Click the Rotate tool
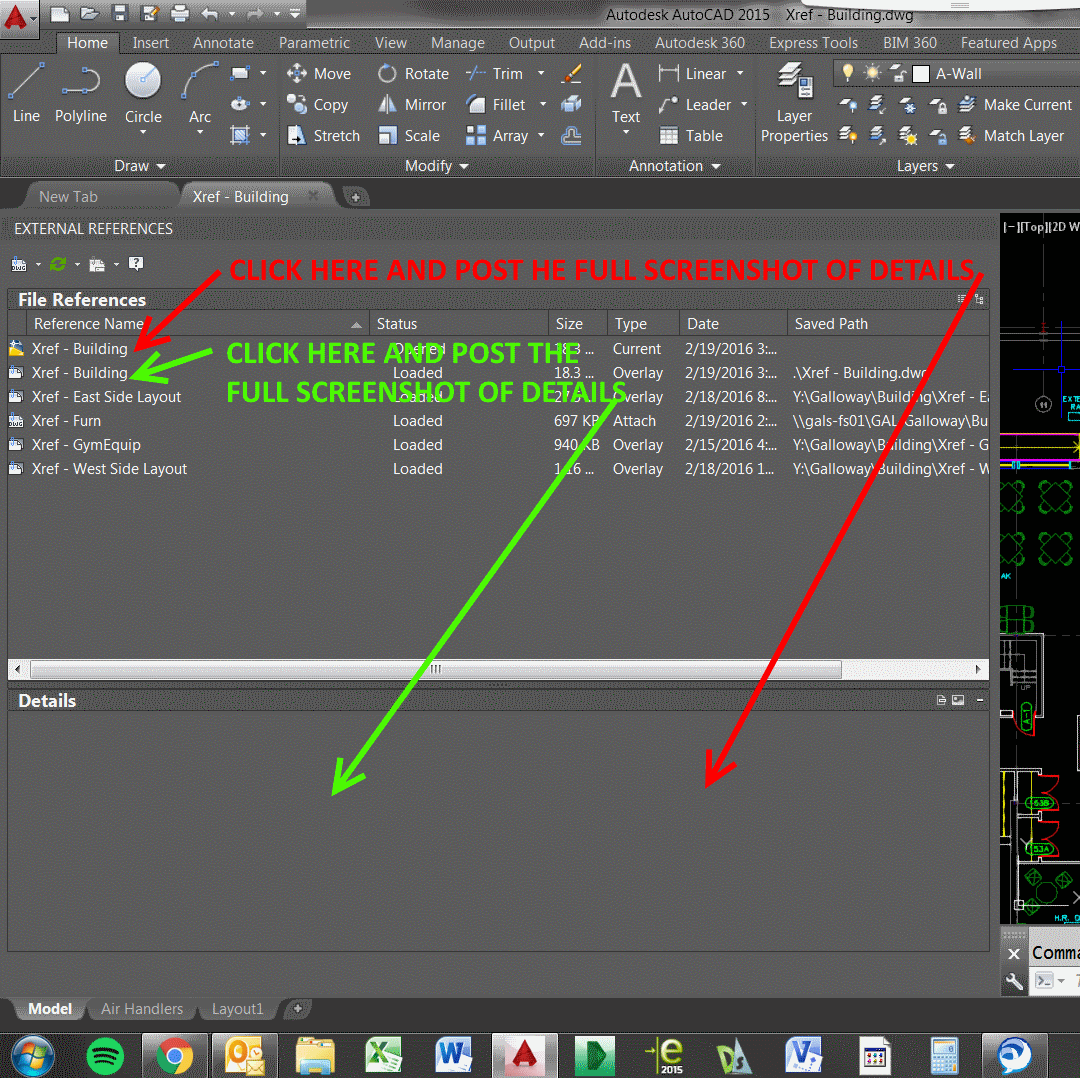Image resolution: width=1080 pixels, height=1078 pixels. click(x=413, y=73)
